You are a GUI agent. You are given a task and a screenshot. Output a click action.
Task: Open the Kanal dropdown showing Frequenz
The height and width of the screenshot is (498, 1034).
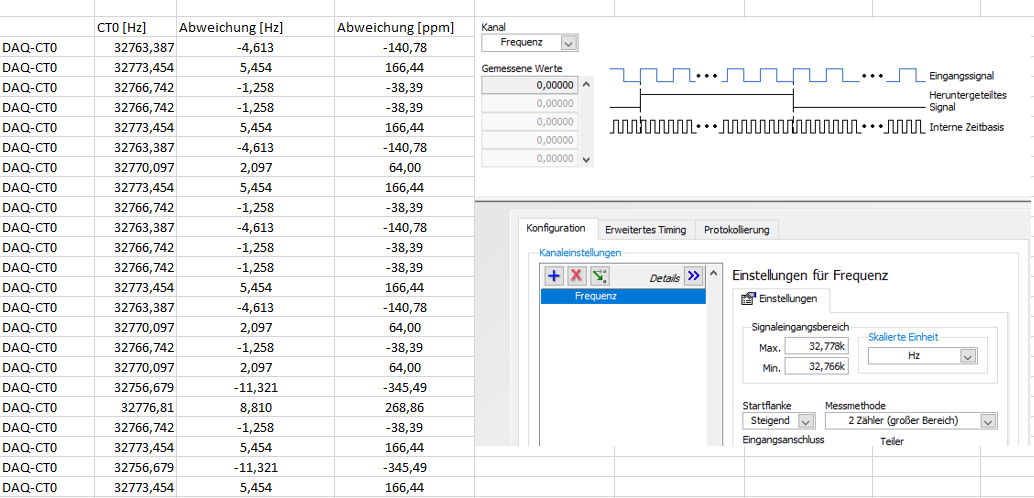click(x=568, y=43)
